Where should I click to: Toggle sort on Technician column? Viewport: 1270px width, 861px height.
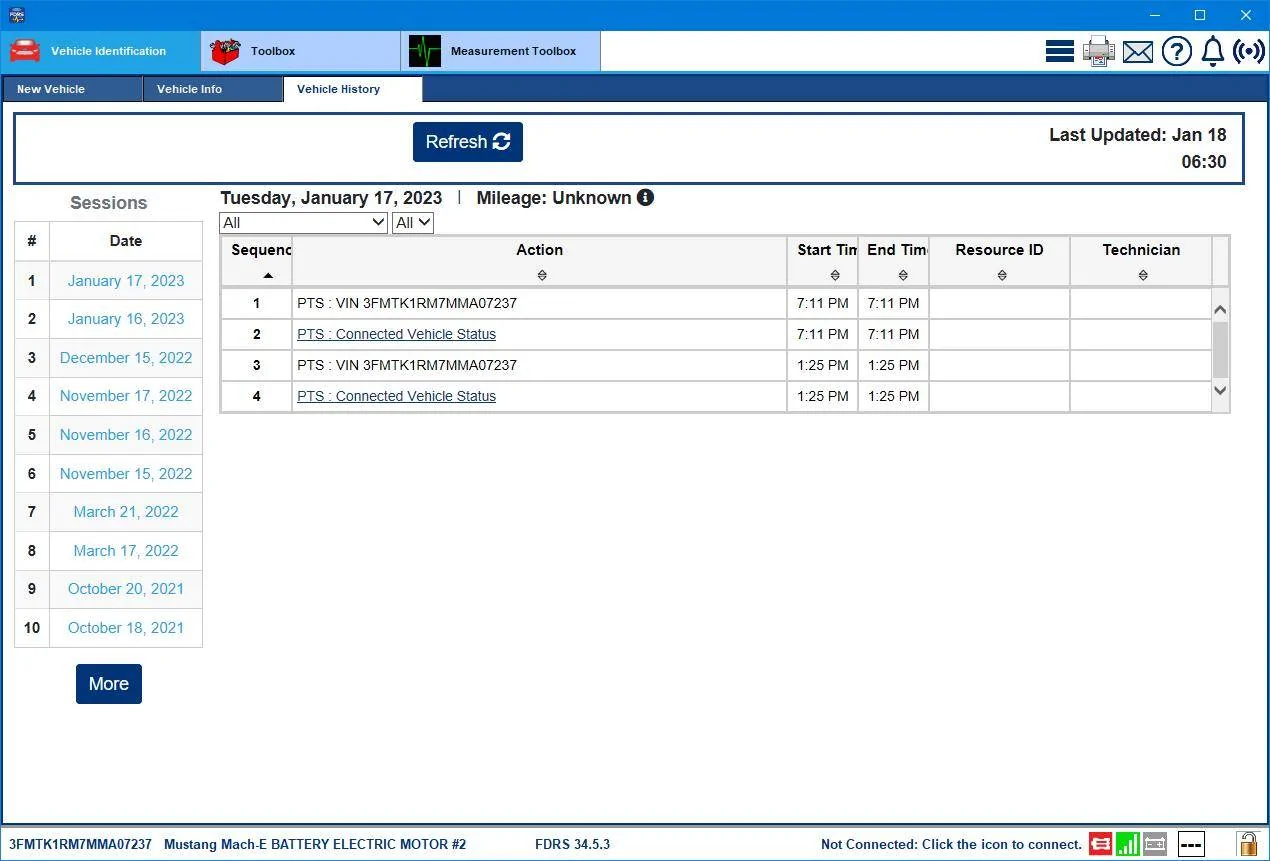(x=1143, y=275)
